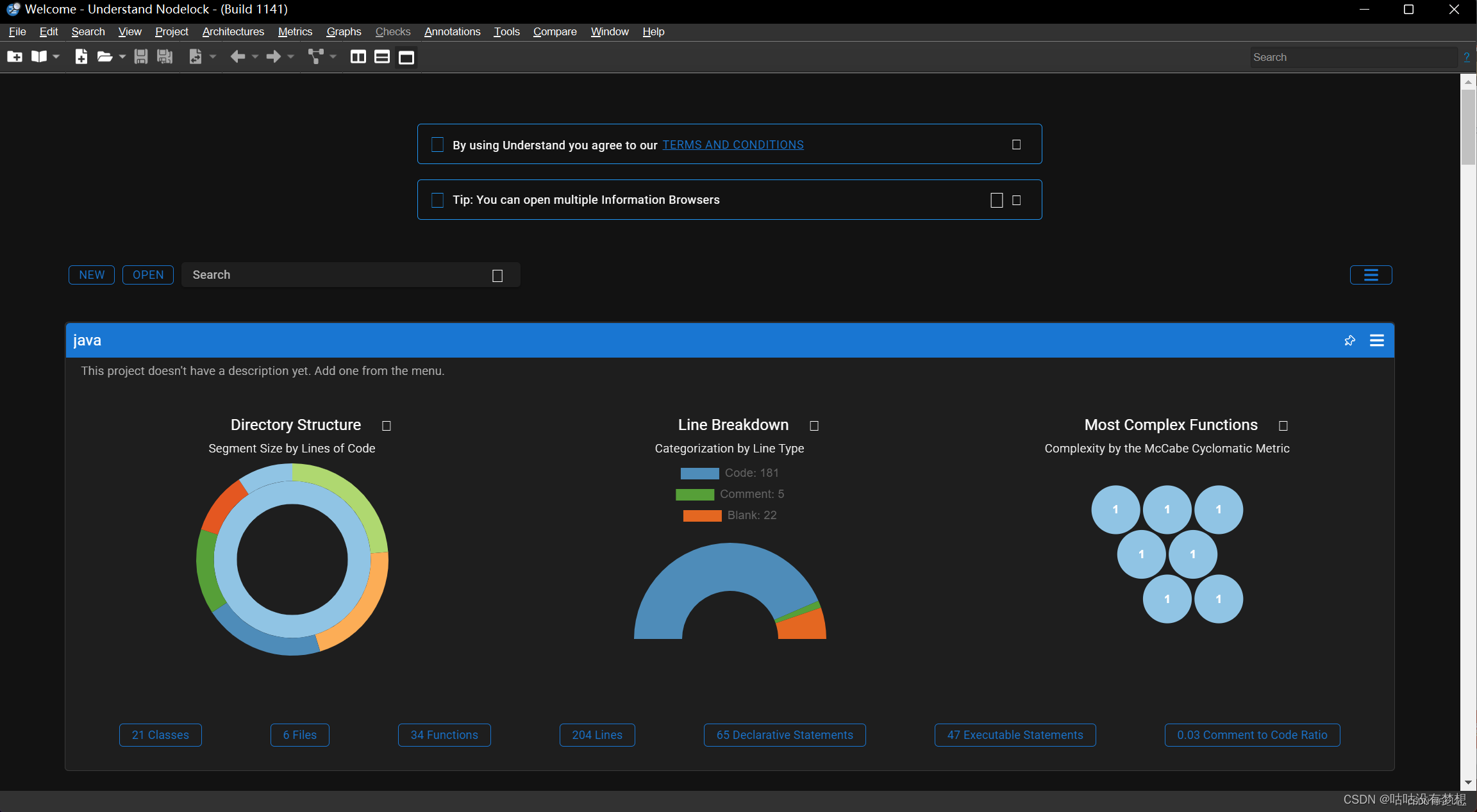Click the open folder toolbar icon
This screenshot has width=1477, height=812.
click(104, 57)
